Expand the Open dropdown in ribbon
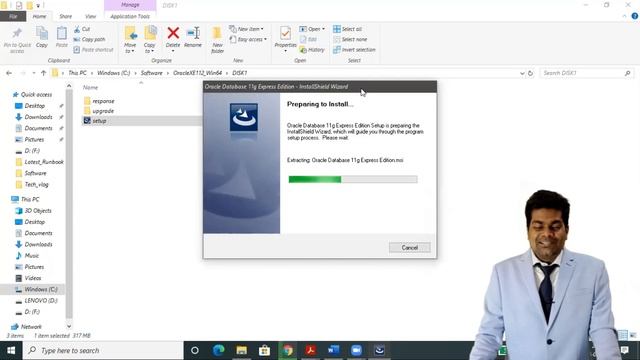 312,29
